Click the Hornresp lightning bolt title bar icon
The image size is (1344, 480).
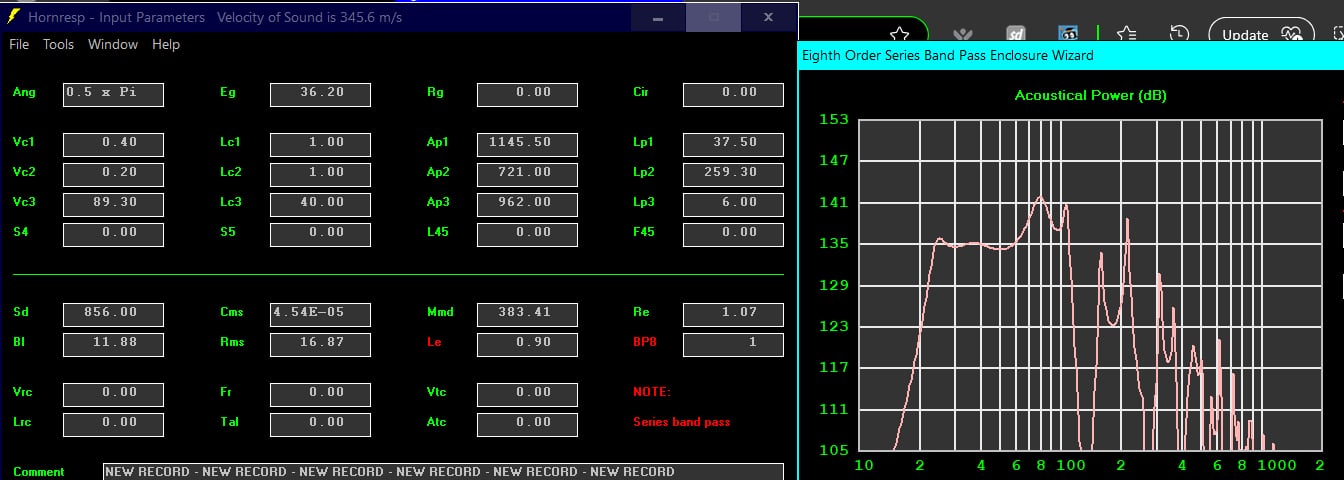tap(13, 17)
